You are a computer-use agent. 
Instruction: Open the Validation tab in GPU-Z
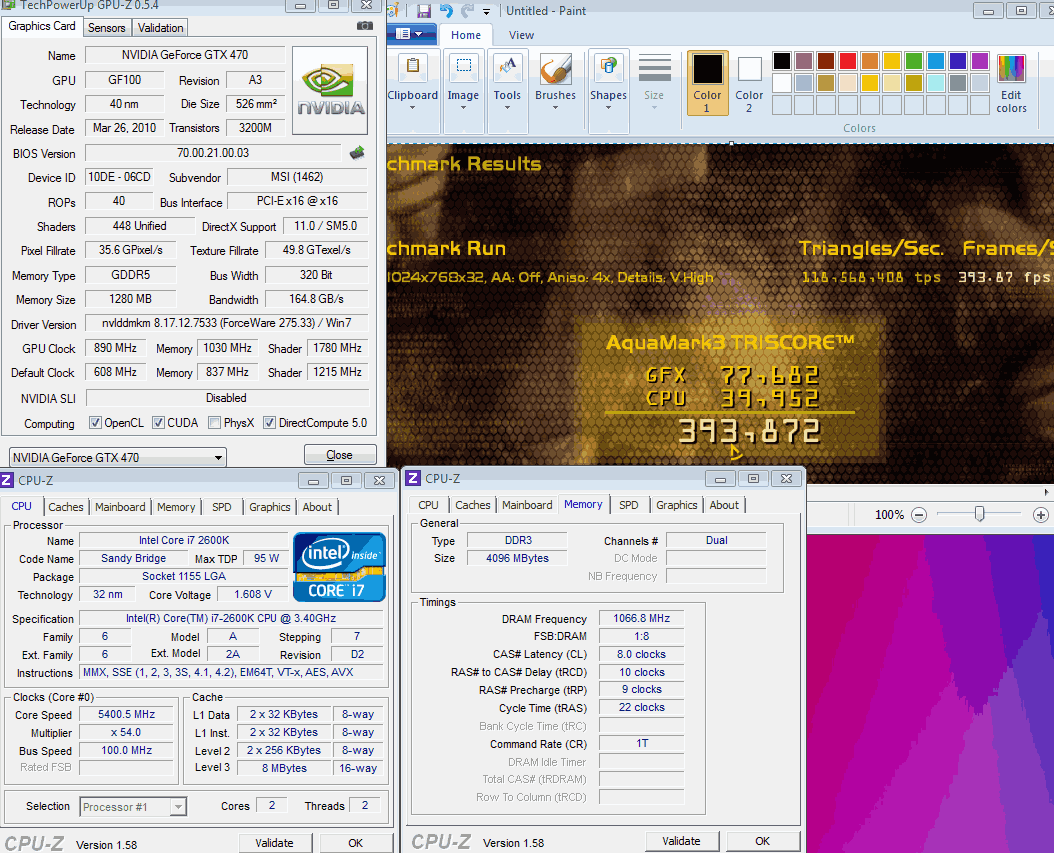click(160, 28)
